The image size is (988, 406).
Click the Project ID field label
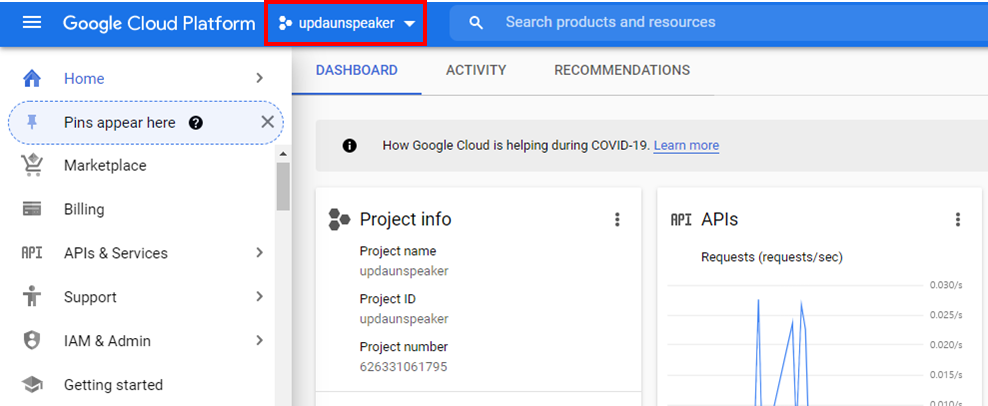pos(388,299)
